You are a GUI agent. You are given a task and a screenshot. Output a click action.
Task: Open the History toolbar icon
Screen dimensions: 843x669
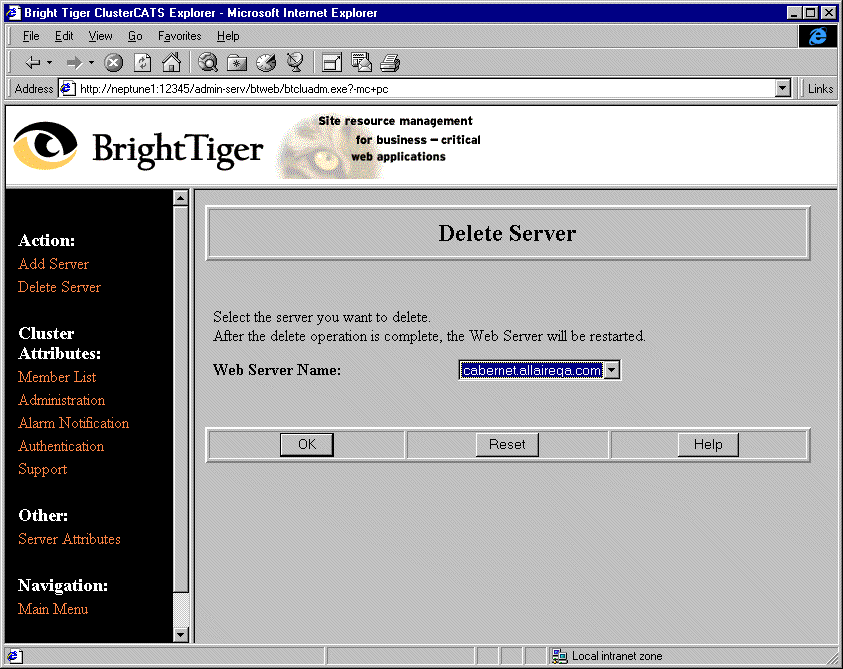266,62
